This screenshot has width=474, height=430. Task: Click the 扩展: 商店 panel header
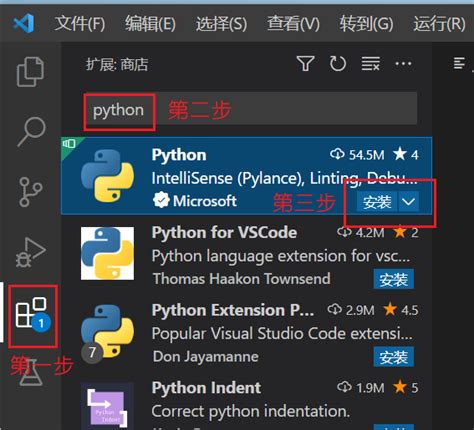pyautogui.click(x=117, y=64)
